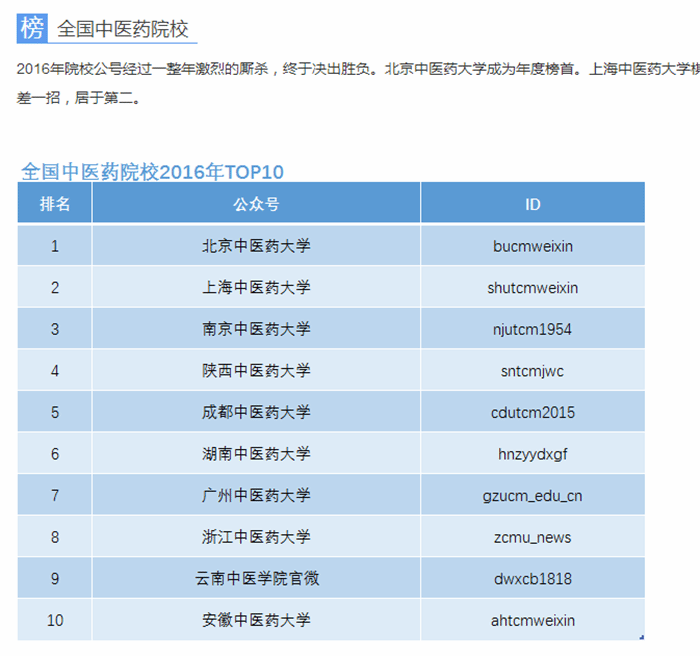
Task: Click 云南中医学院官微 entry
Action: (256, 578)
